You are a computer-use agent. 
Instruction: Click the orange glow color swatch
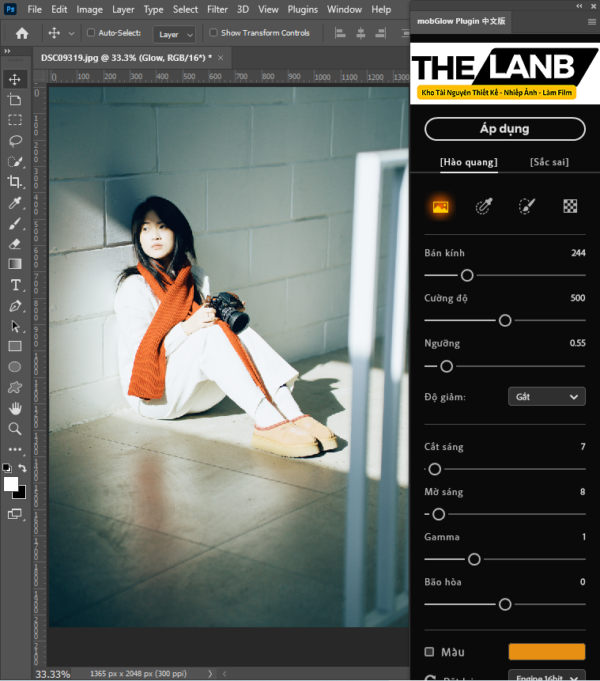pos(546,652)
